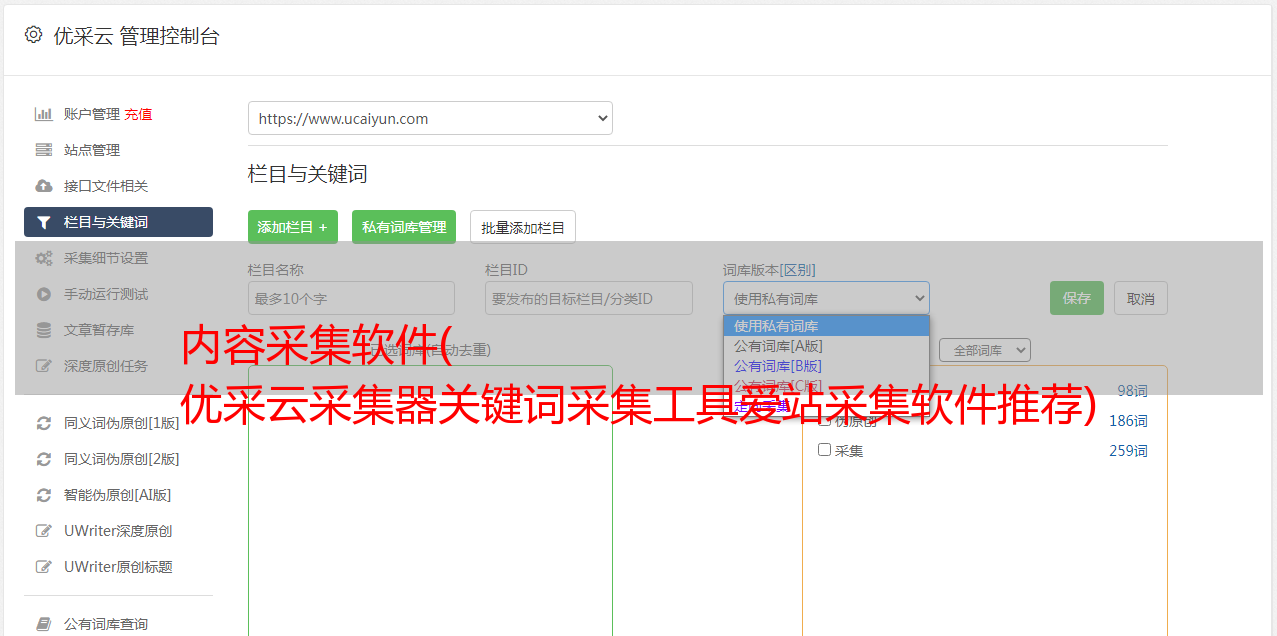
Task: Click the bar chart icon for 账户管理
Action: pyautogui.click(x=44, y=114)
